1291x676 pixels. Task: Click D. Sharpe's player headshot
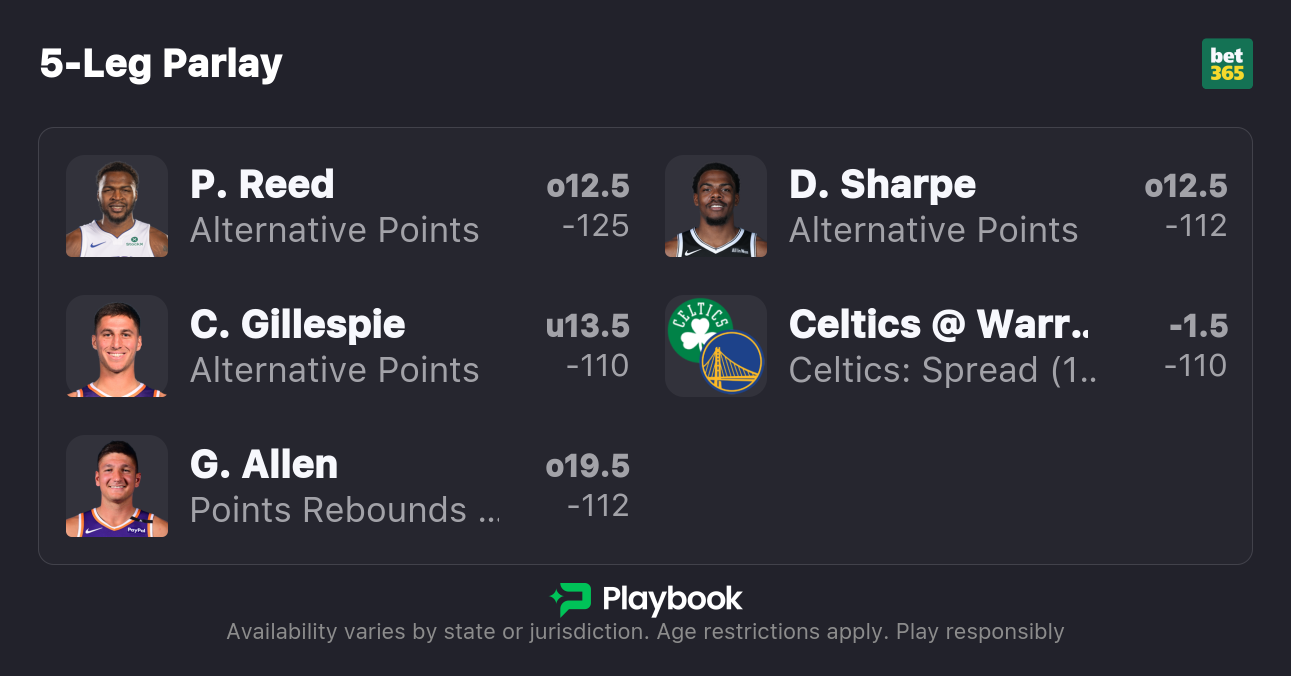pos(716,206)
